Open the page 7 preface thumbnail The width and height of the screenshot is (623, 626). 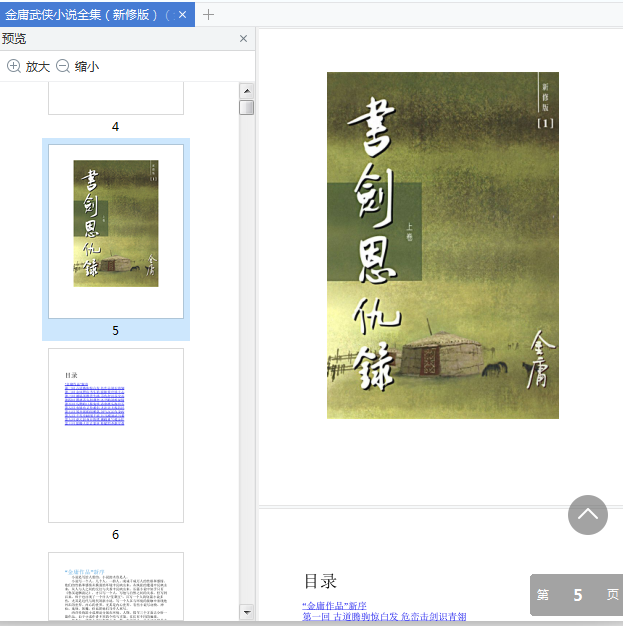point(116,586)
